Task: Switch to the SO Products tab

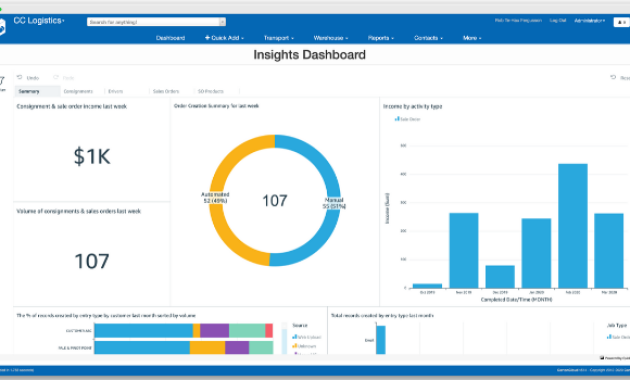Action: coord(211,91)
